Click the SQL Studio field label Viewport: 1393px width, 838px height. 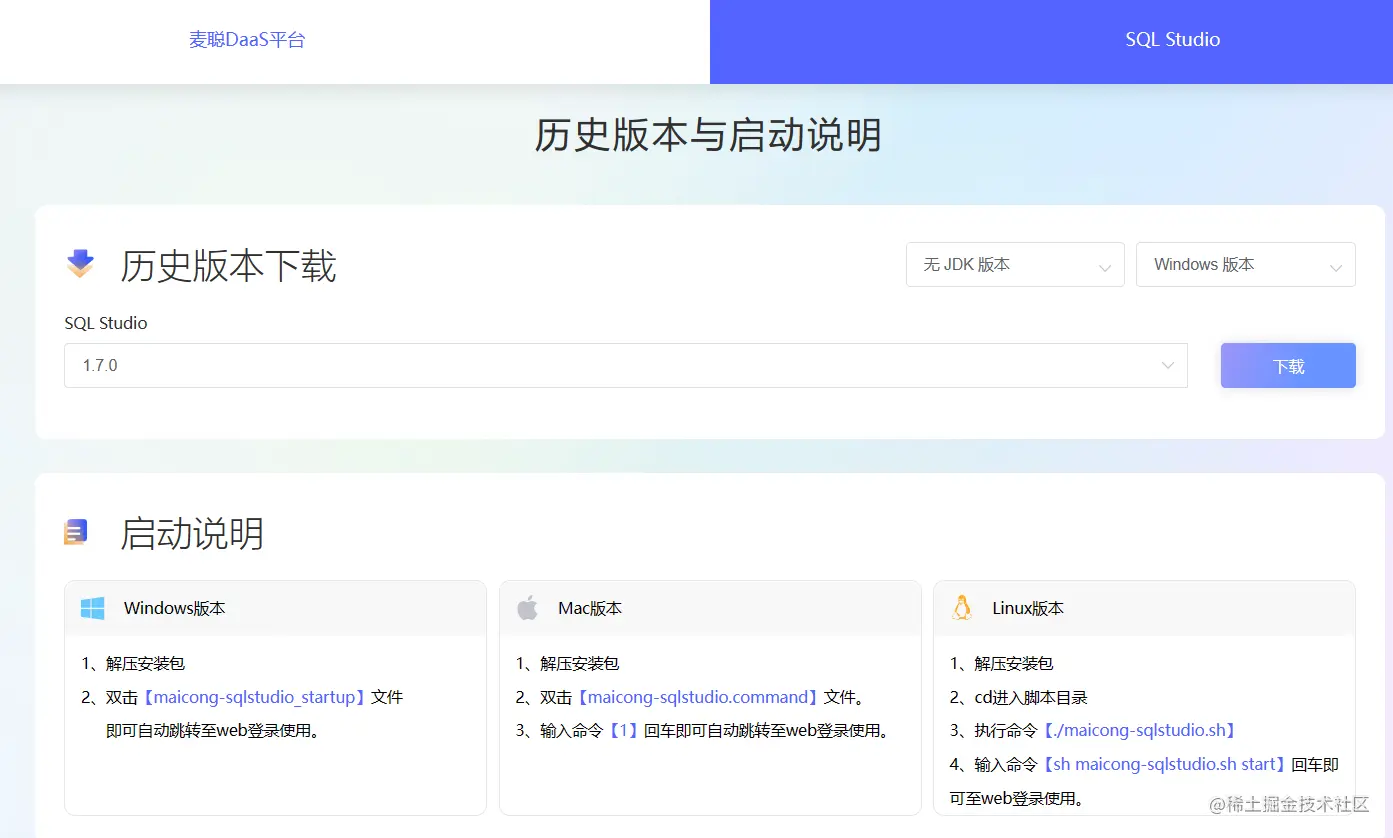point(106,323)
